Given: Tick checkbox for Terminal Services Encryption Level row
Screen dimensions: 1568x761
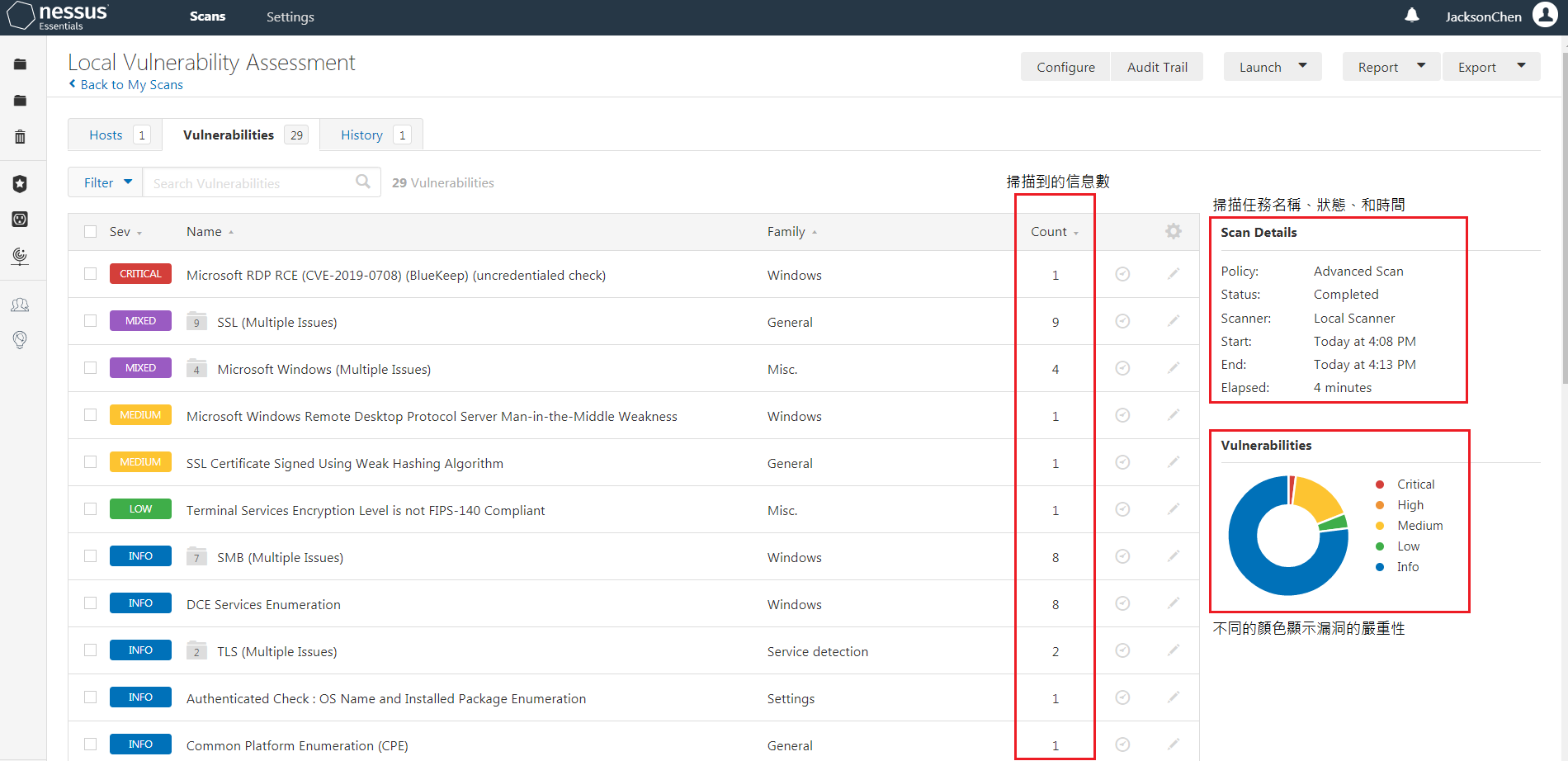Looking at the screenshot, I should [x=91, y=508].
